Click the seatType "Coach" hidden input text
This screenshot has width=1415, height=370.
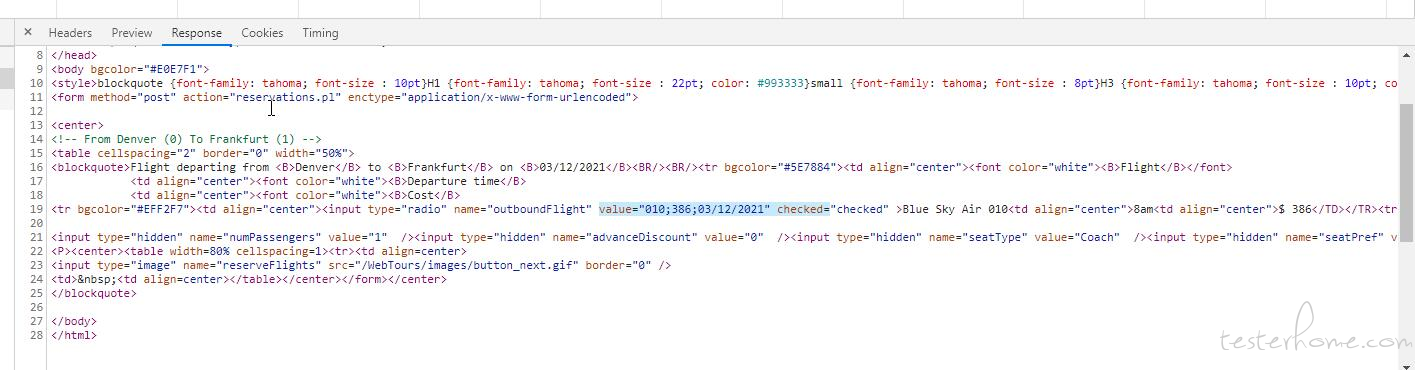click(x=957, y=238)
